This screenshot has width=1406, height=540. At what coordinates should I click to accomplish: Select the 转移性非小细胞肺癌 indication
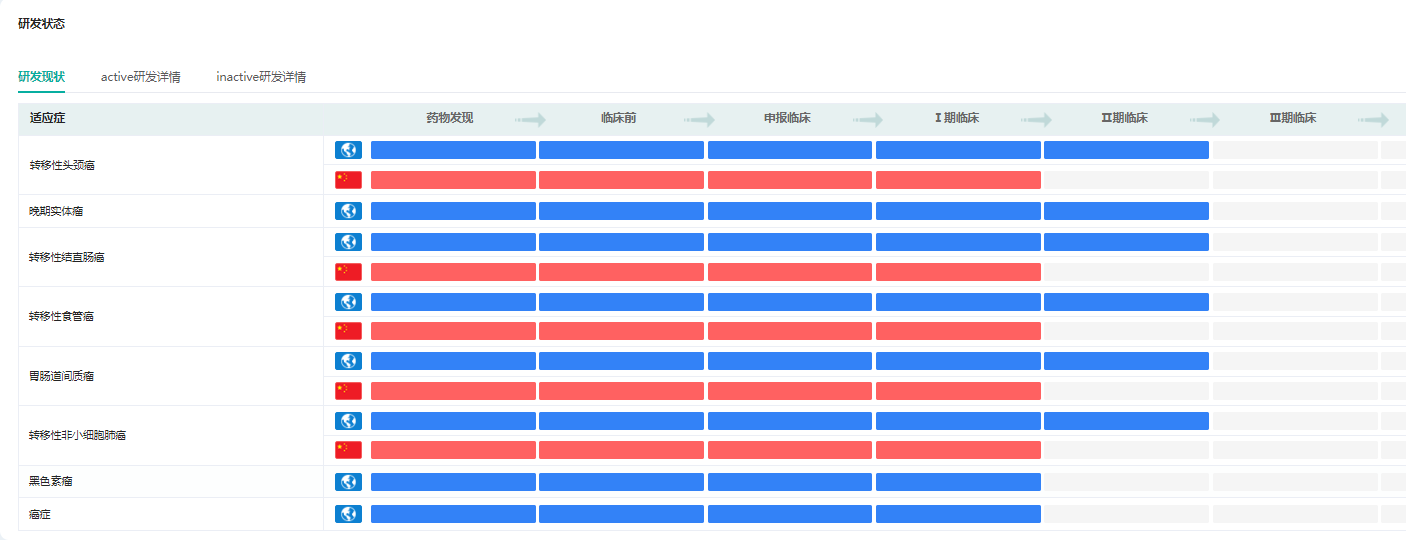[78, 436]
